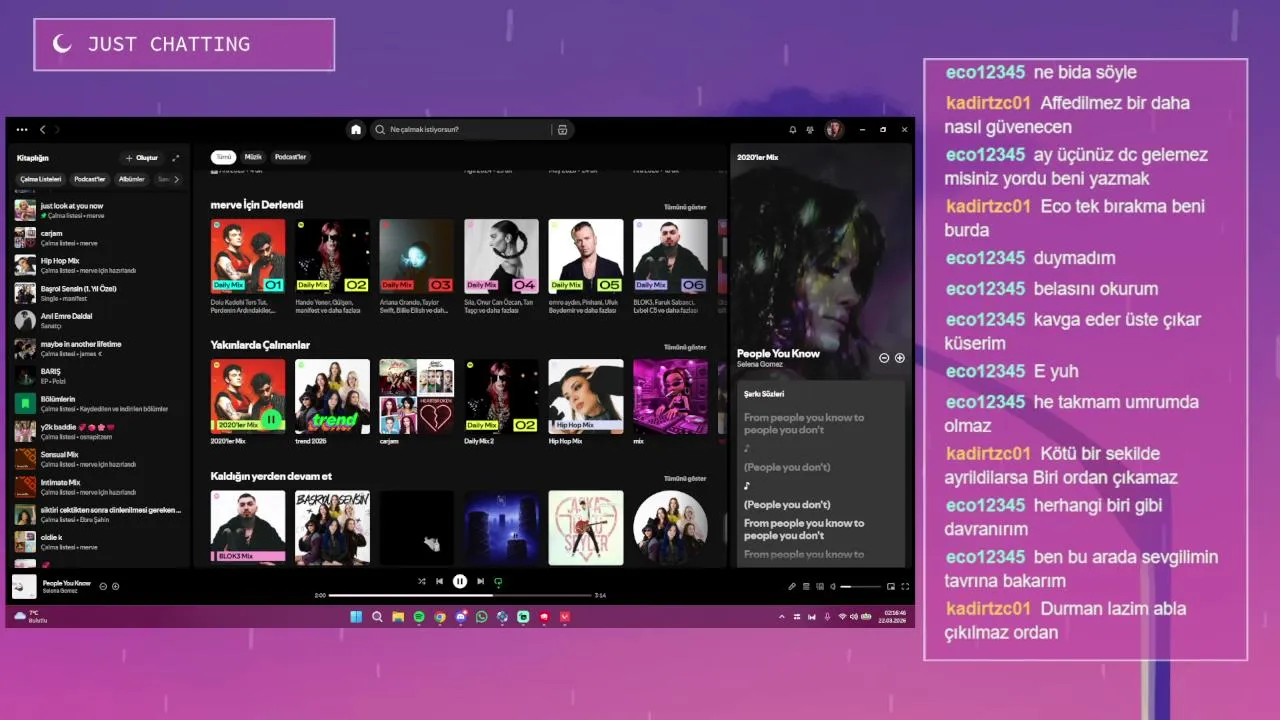Open Kitaplığın library heading
1280x720 pixels.
[x=33, y=158]
